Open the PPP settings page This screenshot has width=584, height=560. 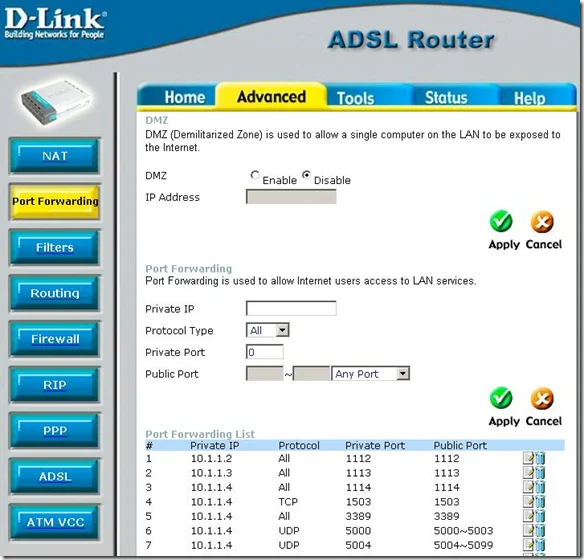[55, 430]
